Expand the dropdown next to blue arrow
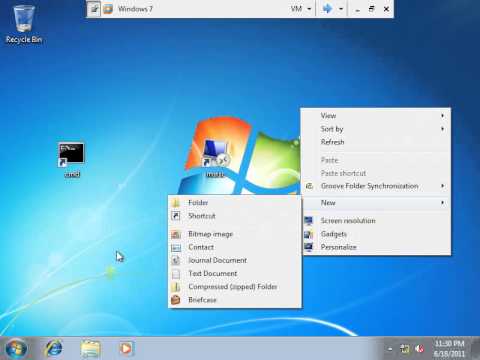Image resolution: width=480 pixels, height=360 pixels. pyautogui.click(x=341, y=9)
